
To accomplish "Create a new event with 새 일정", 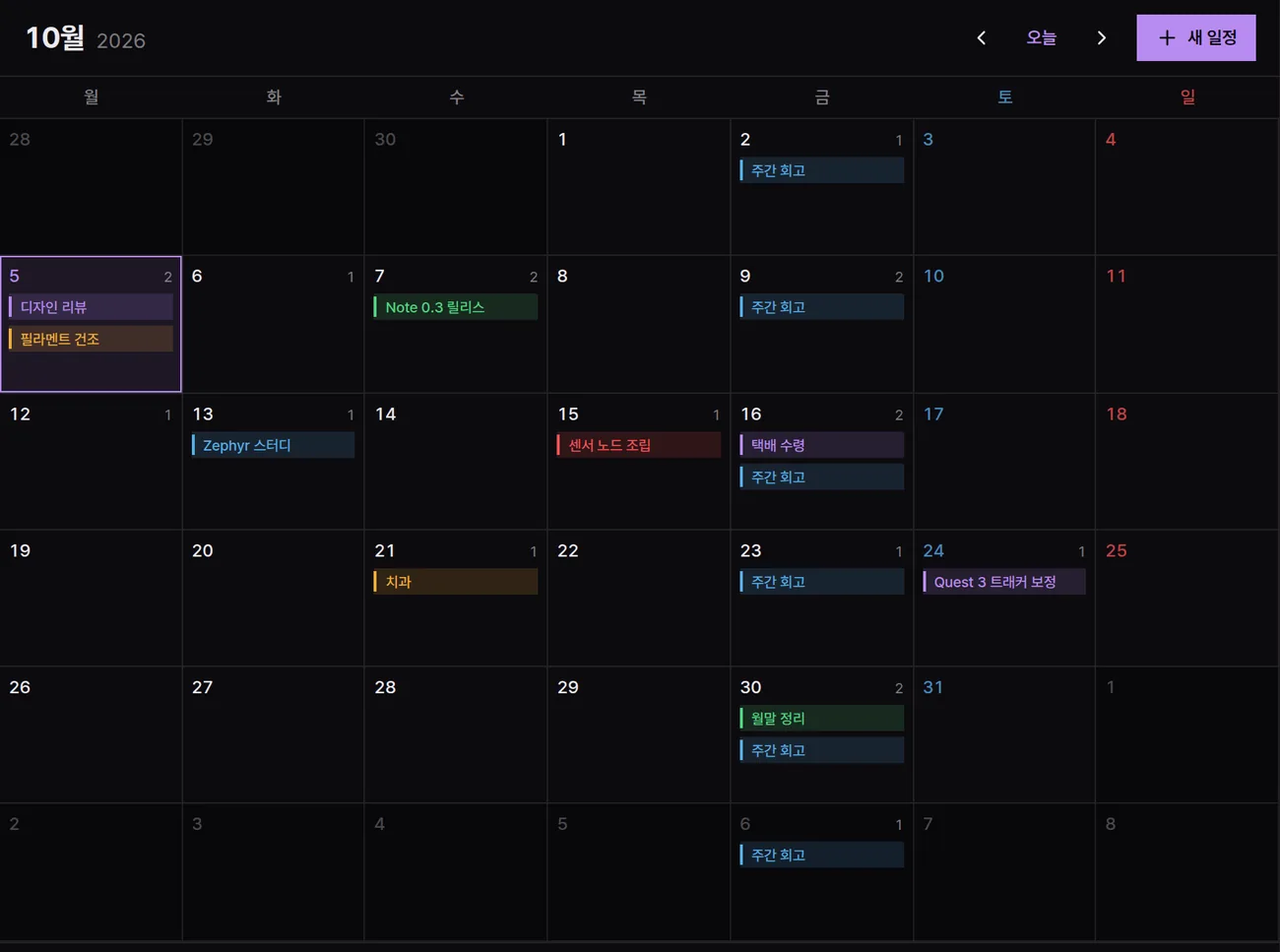I will 1195,37.
